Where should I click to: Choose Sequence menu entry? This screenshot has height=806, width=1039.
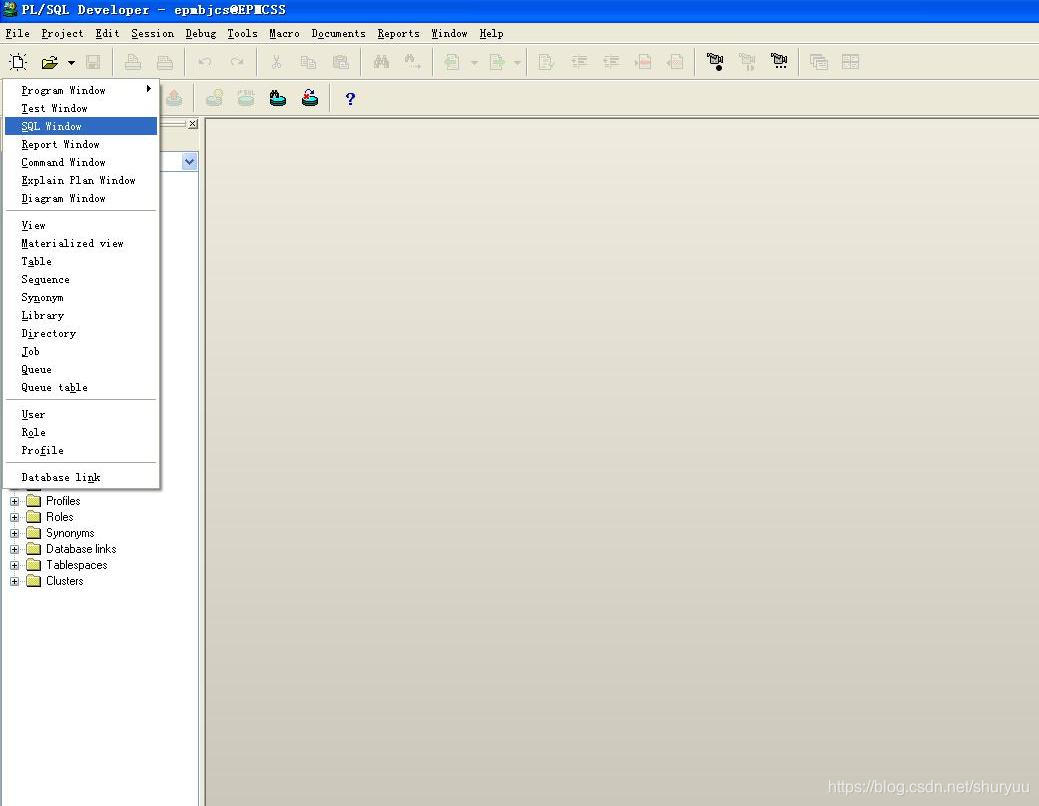coord(81,279)
